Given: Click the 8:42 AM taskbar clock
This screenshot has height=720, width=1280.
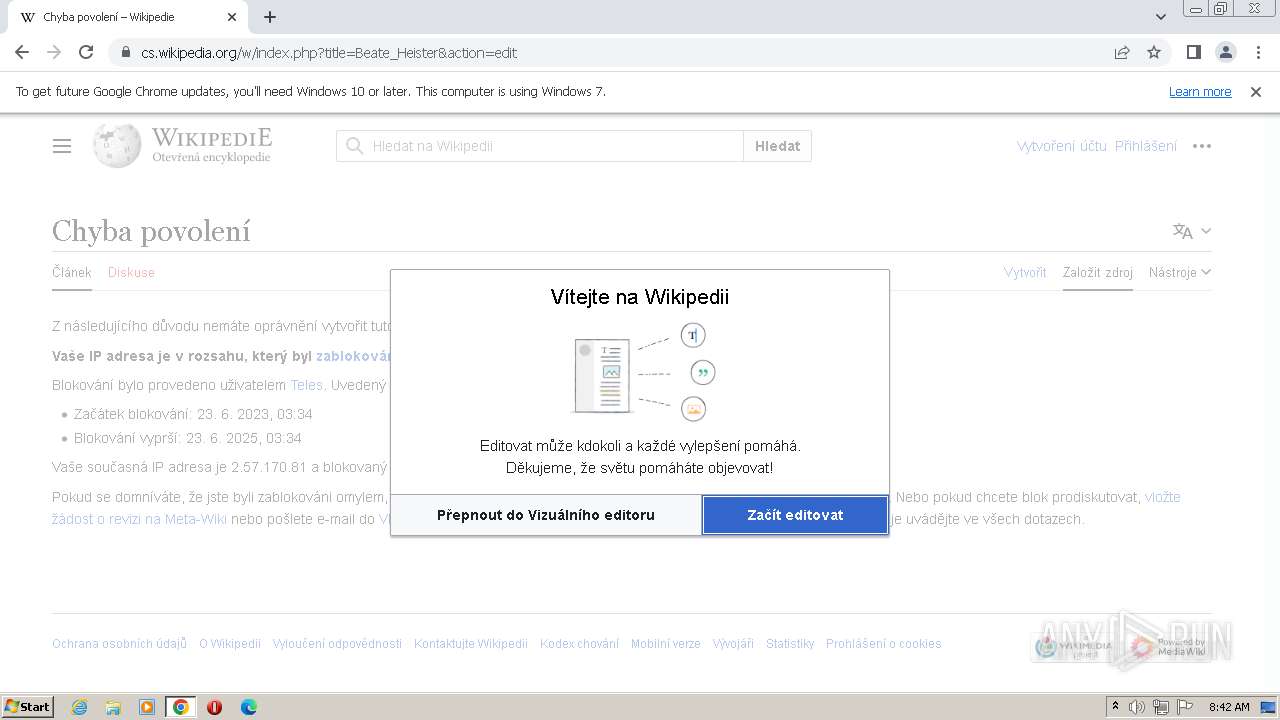Looking at the screenshot, I should 1229,707.
